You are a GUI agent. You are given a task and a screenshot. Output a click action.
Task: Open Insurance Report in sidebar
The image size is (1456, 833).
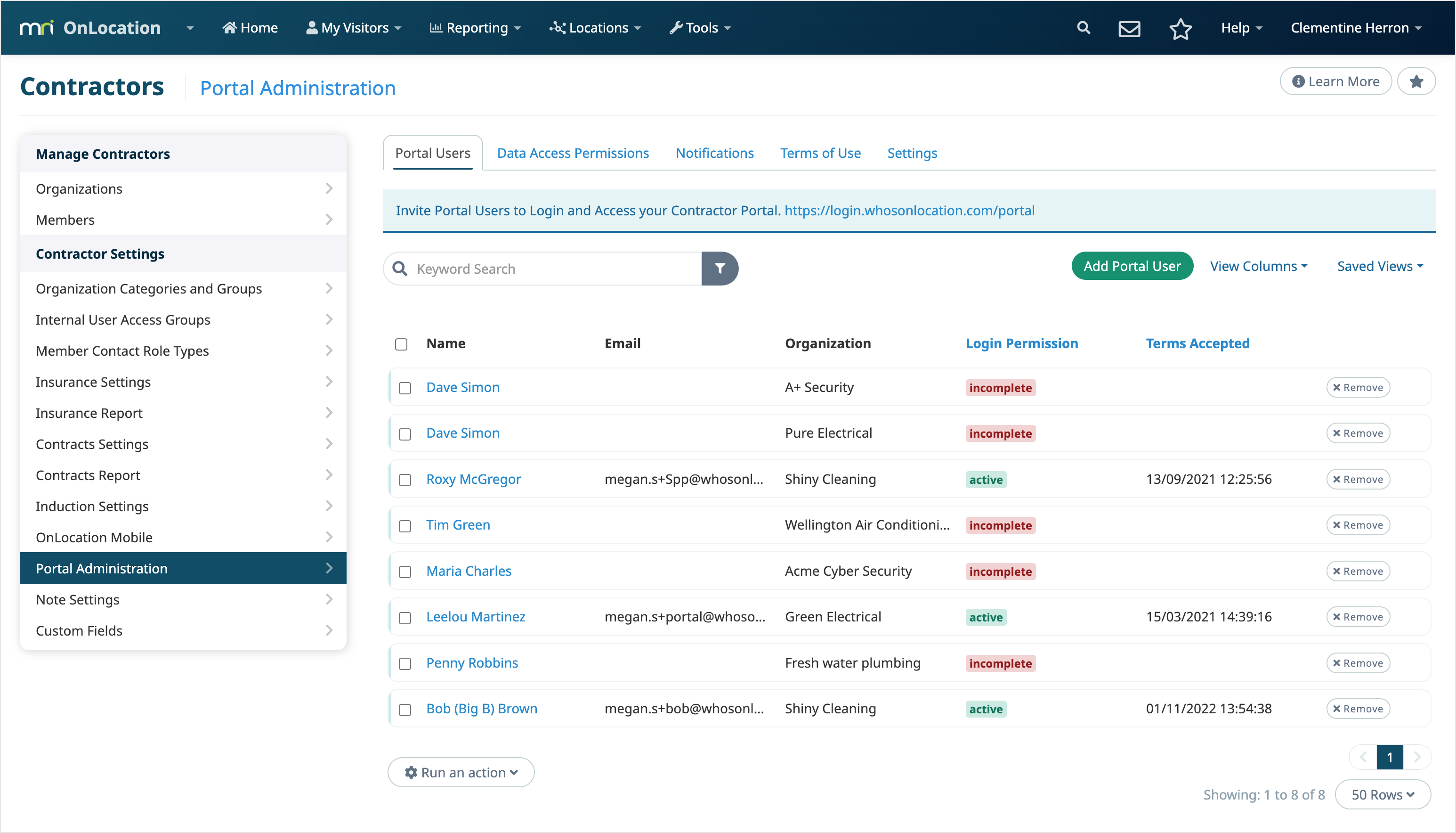pyautogui.click(x=183, y=413)
